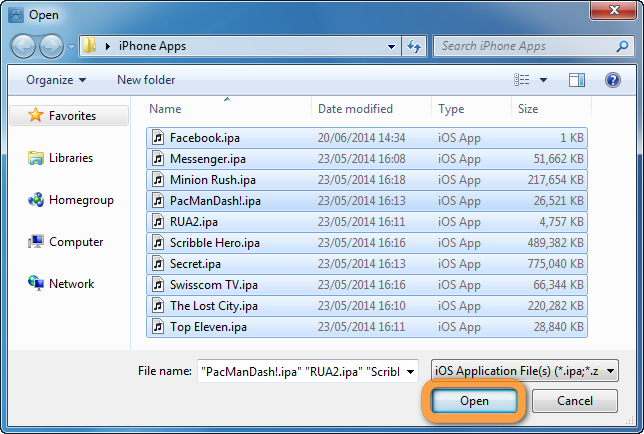Screen dimensions: 644x434
Task: Select The Lost City.ipa file name
Action: click(214, 305)
